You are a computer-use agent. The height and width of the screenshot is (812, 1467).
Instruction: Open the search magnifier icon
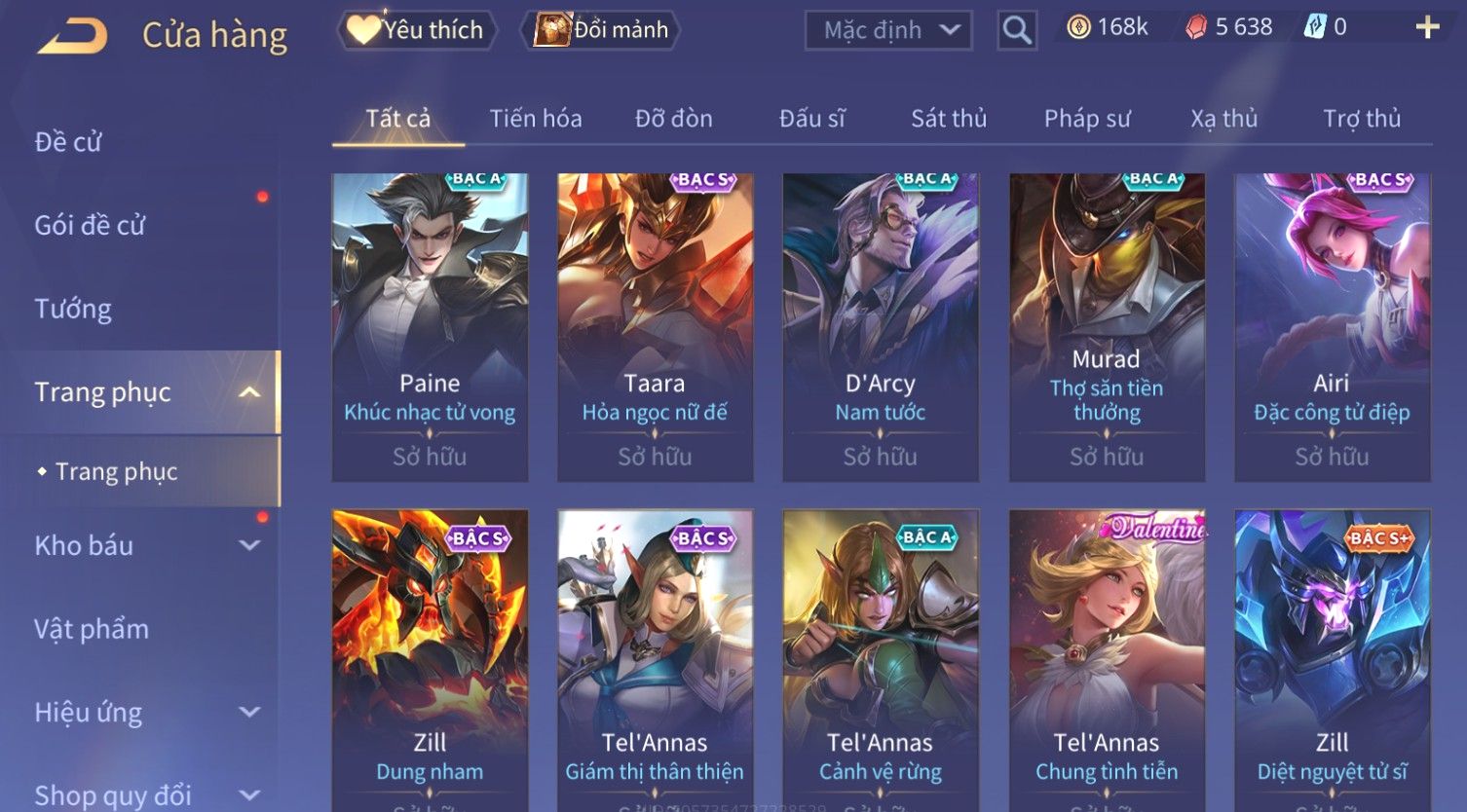coord(1017,30)
